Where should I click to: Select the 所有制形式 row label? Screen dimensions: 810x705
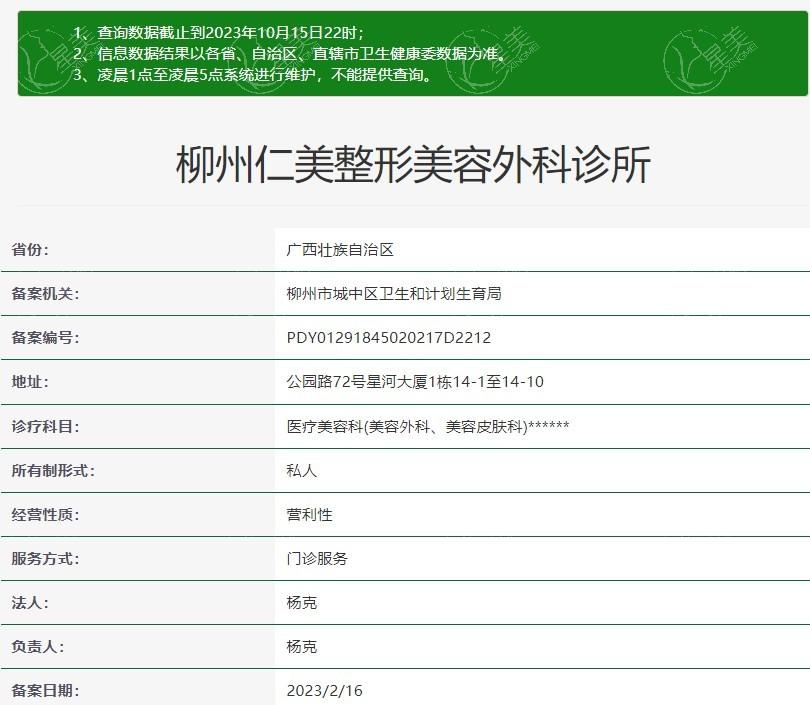52,470
